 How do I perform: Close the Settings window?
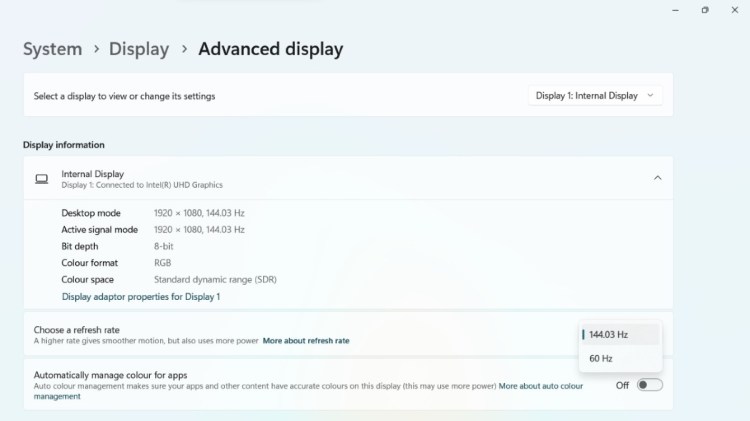pos(735,10)
